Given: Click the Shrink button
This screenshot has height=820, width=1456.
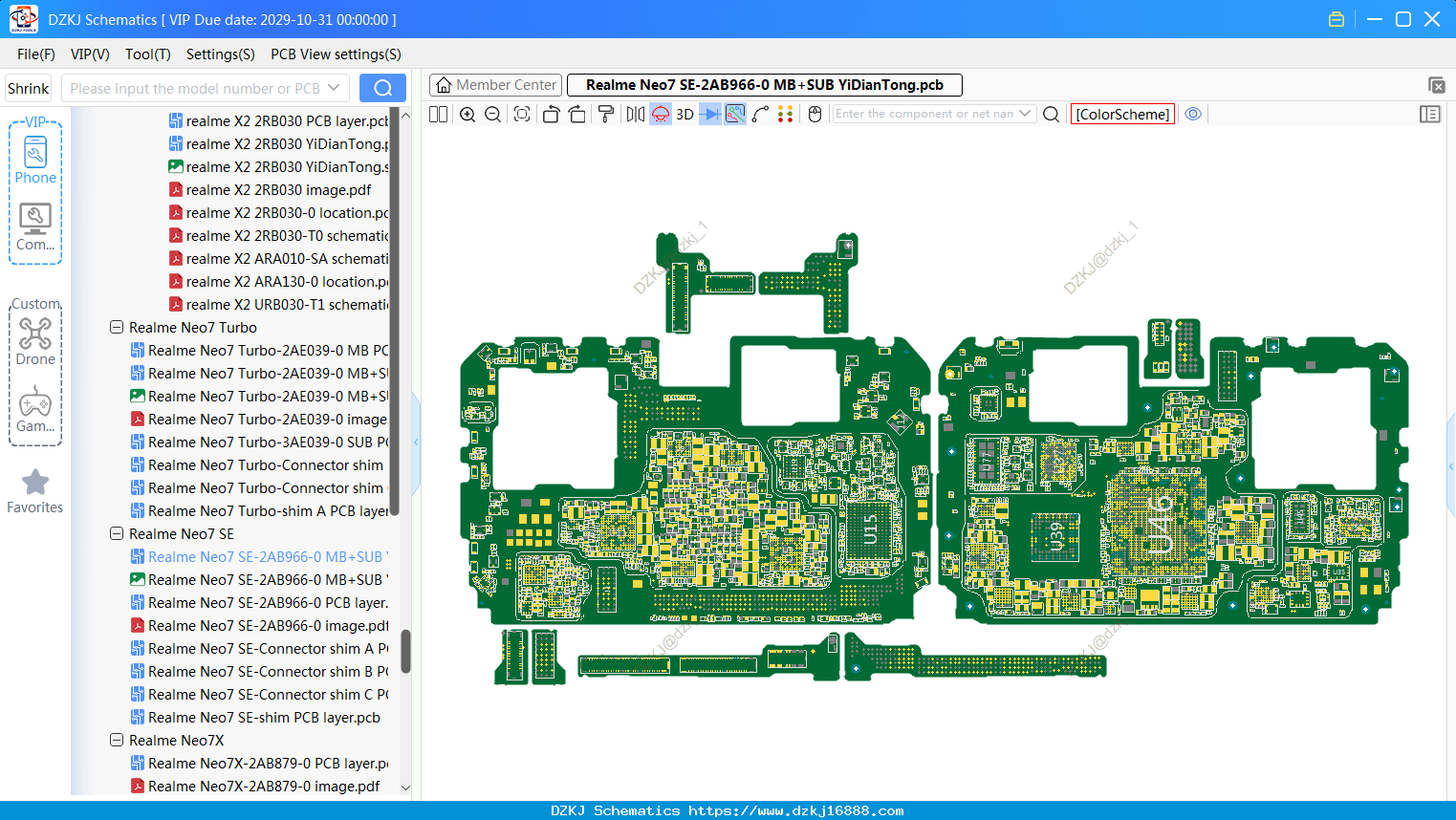Looking at the screenshot, I should 29,88.
